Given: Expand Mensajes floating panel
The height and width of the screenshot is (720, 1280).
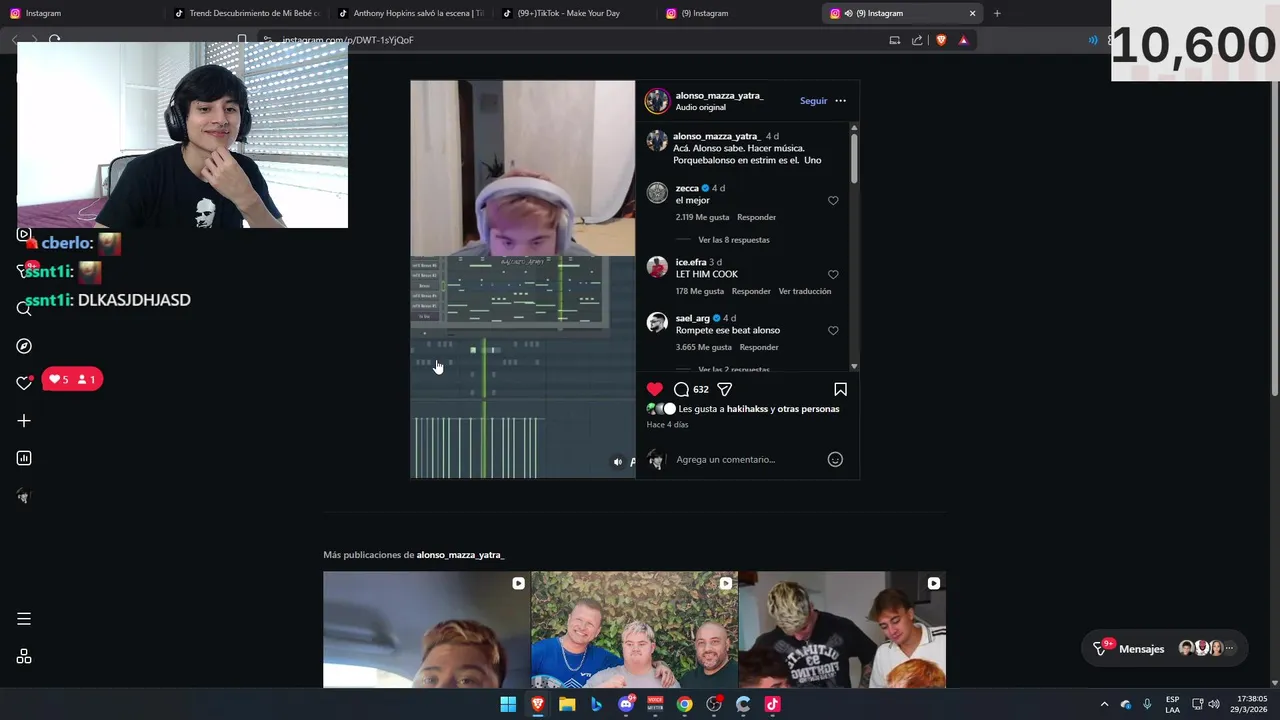Looking at the screenshot, I should [x=1165, y=648].
